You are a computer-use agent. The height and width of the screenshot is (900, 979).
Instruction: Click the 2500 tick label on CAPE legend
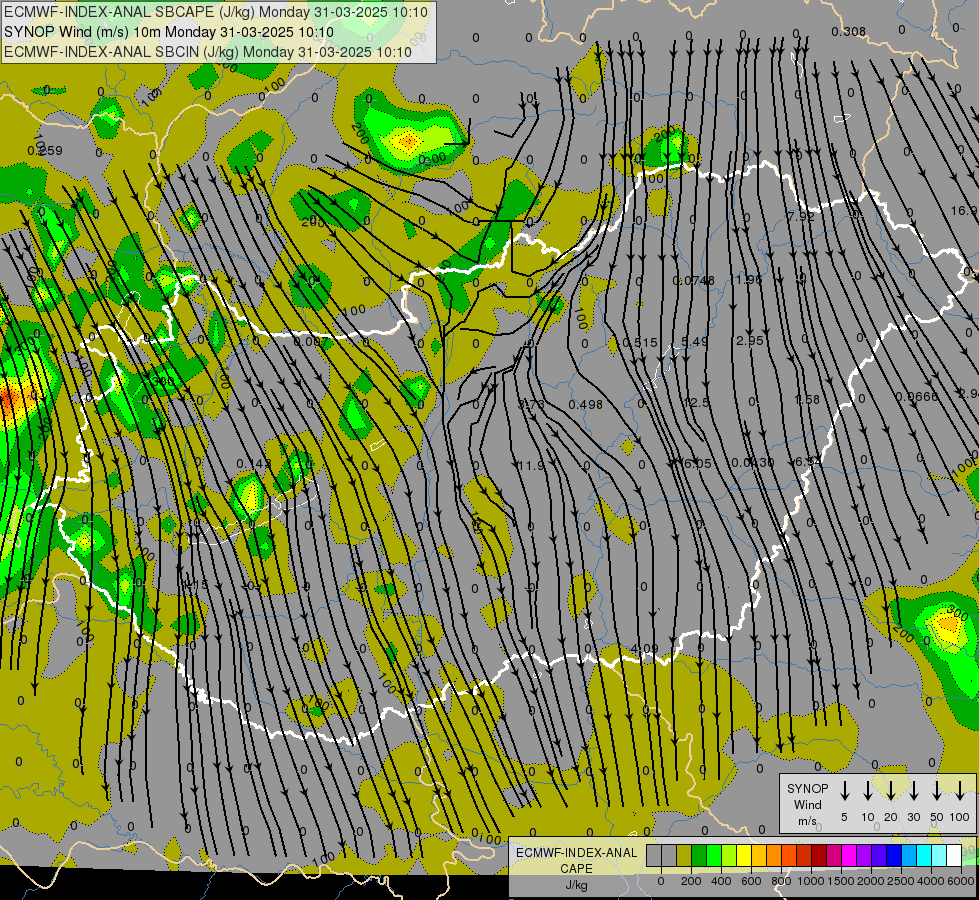[x=901, y=881]
